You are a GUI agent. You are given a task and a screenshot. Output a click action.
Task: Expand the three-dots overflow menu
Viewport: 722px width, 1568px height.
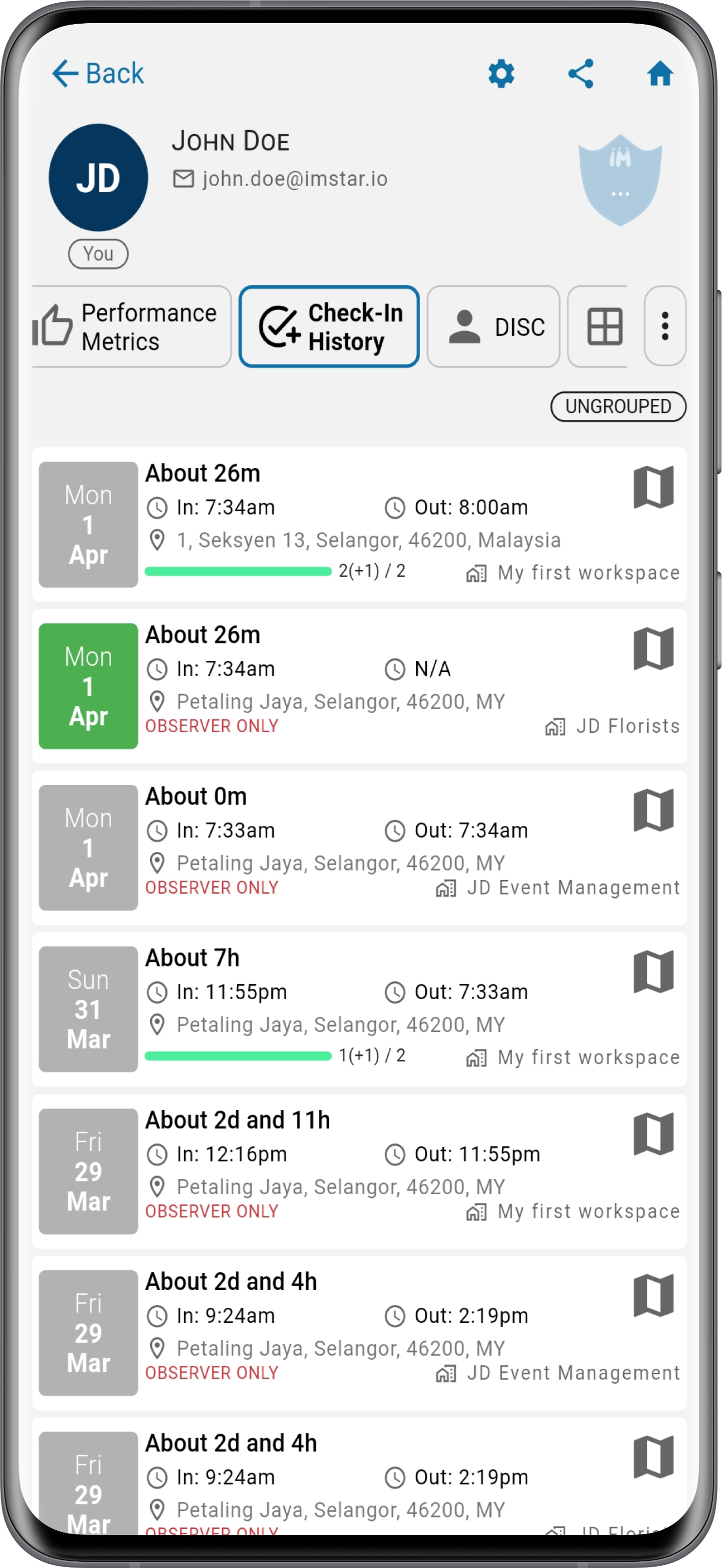tap(665, 326)
